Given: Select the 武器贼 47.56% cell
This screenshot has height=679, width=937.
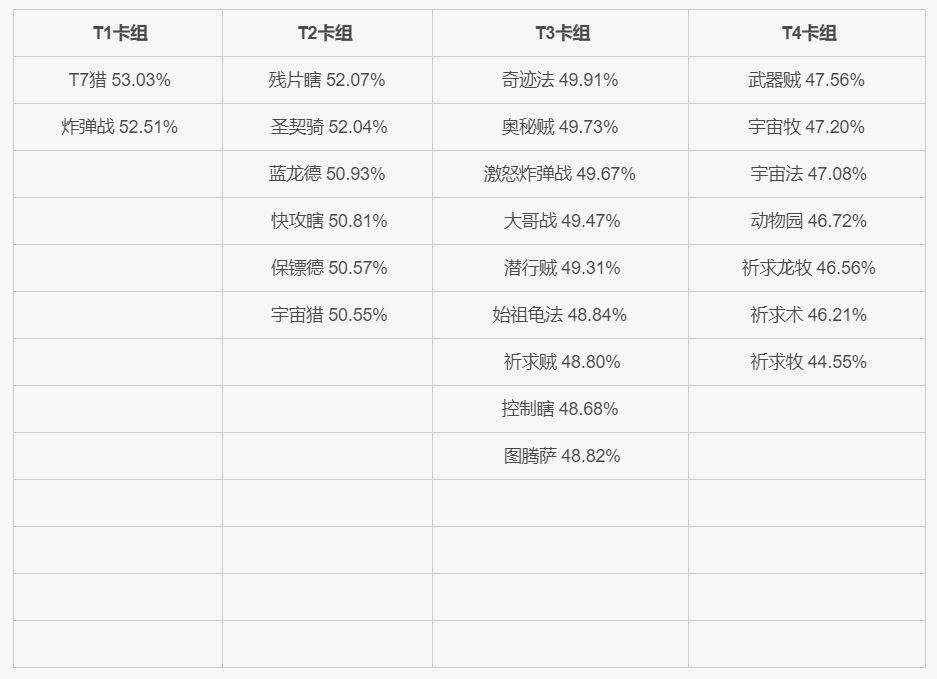Looking at the screenshot, I should pos(807,80).
